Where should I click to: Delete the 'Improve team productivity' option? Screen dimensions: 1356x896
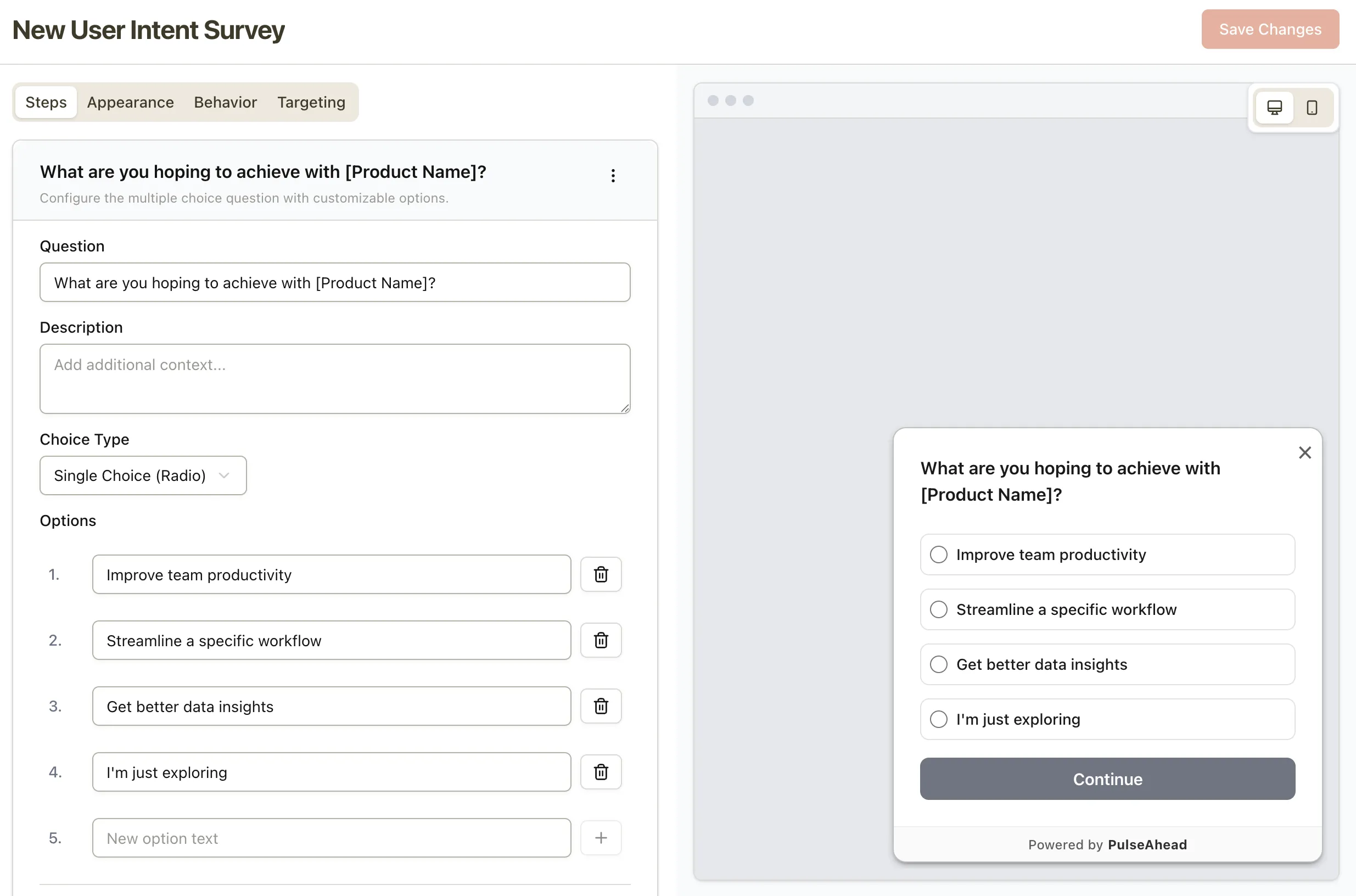(x=601, y=574)
